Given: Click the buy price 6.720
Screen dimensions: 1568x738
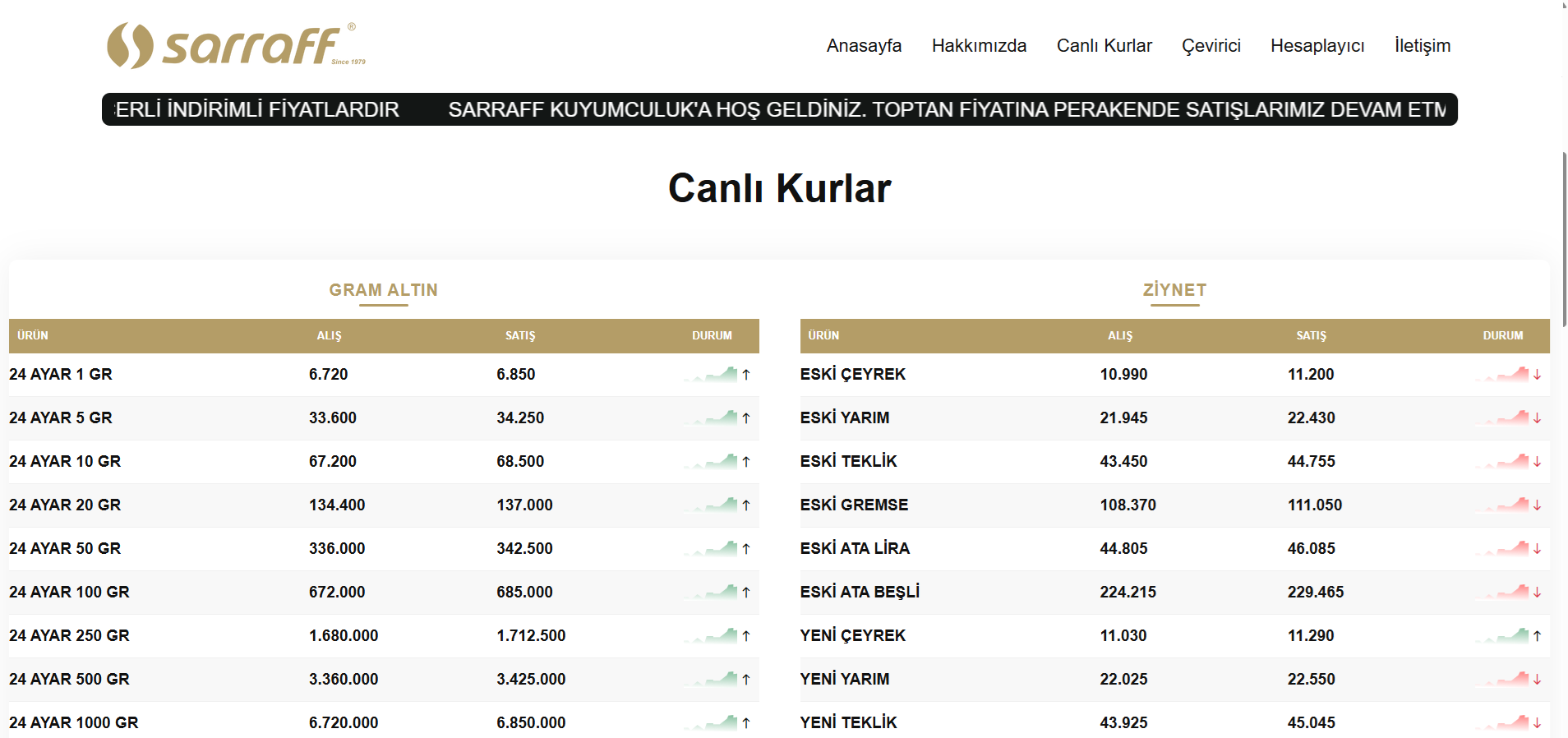Looking at the screenshot, I should pyautogui.click(x=329, y=374).
